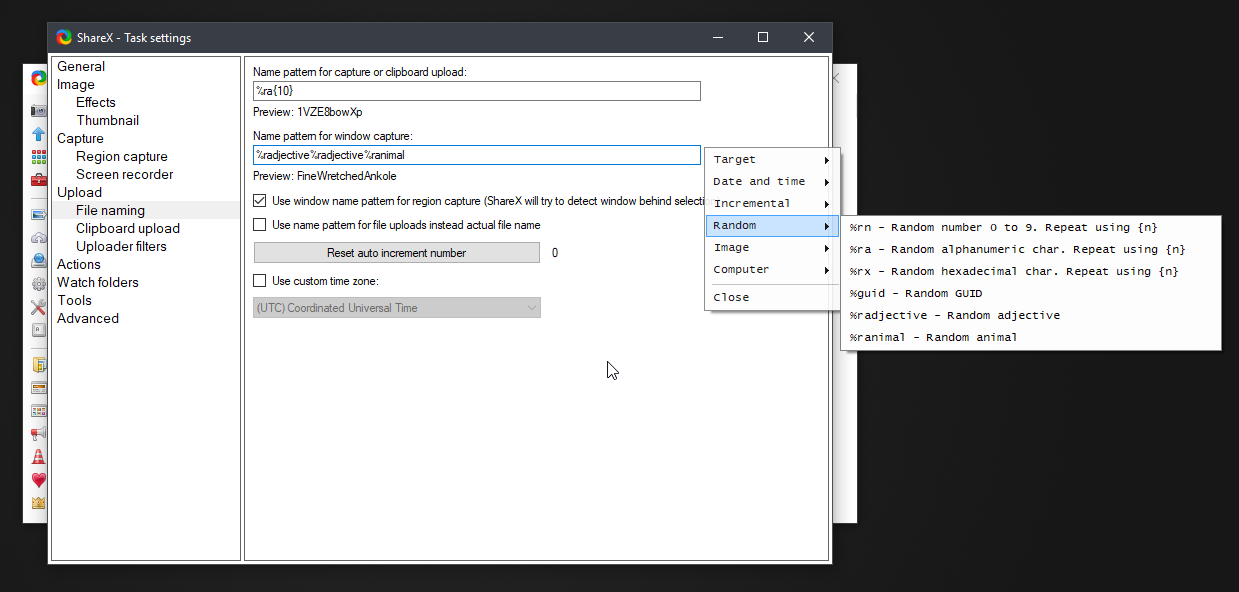Open the red Tools toolbox icon
This screenshot has height=592, width=1239.
tap(38, 180)
